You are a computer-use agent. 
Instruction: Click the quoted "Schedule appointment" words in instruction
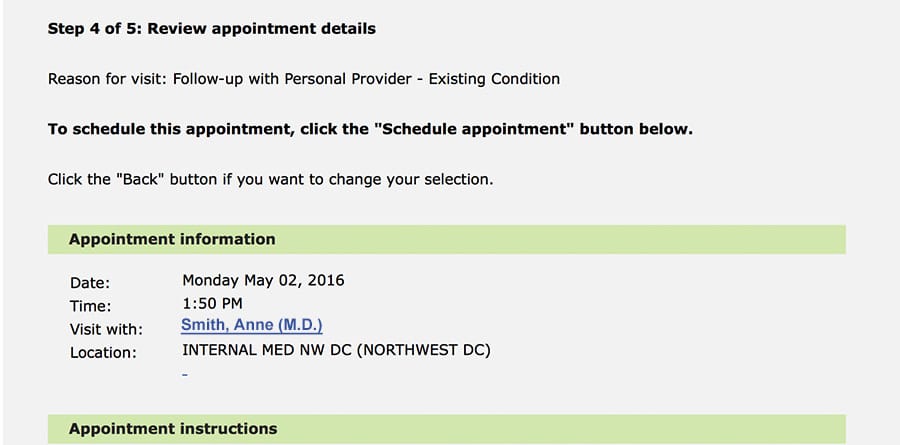(x=474, y=129)
